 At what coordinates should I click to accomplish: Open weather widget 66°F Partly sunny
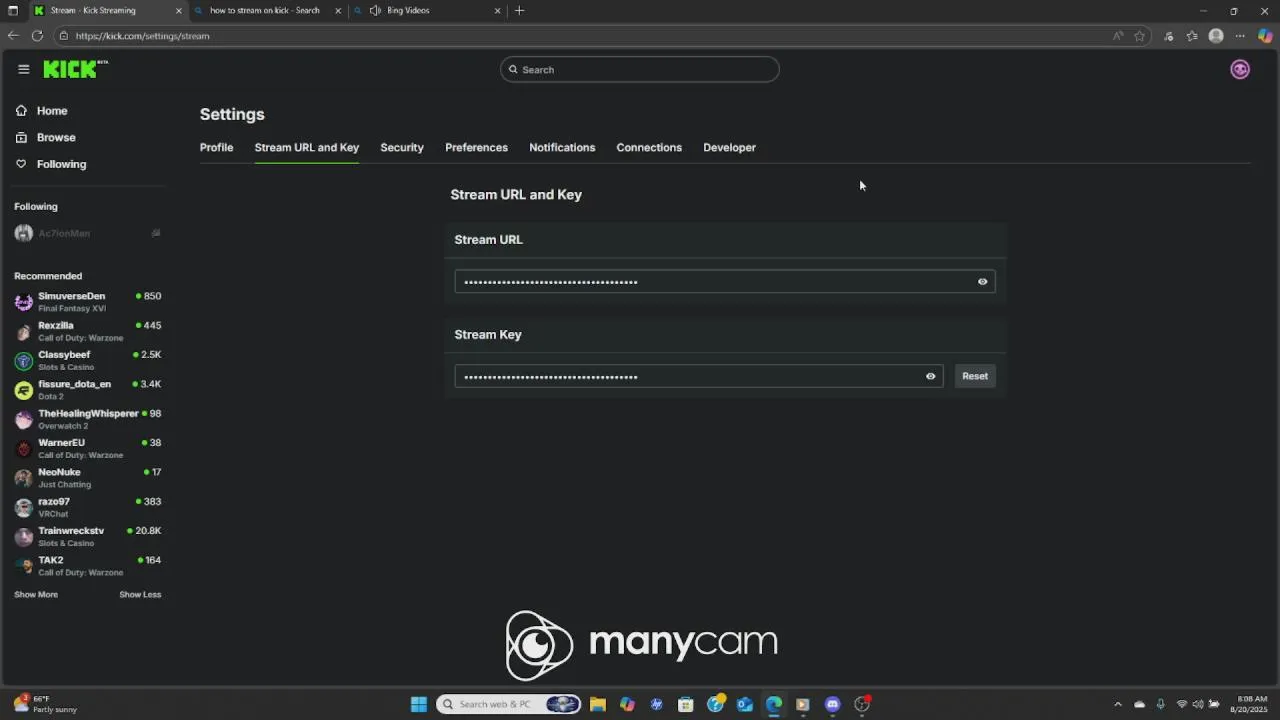click(x=45, y=704)
